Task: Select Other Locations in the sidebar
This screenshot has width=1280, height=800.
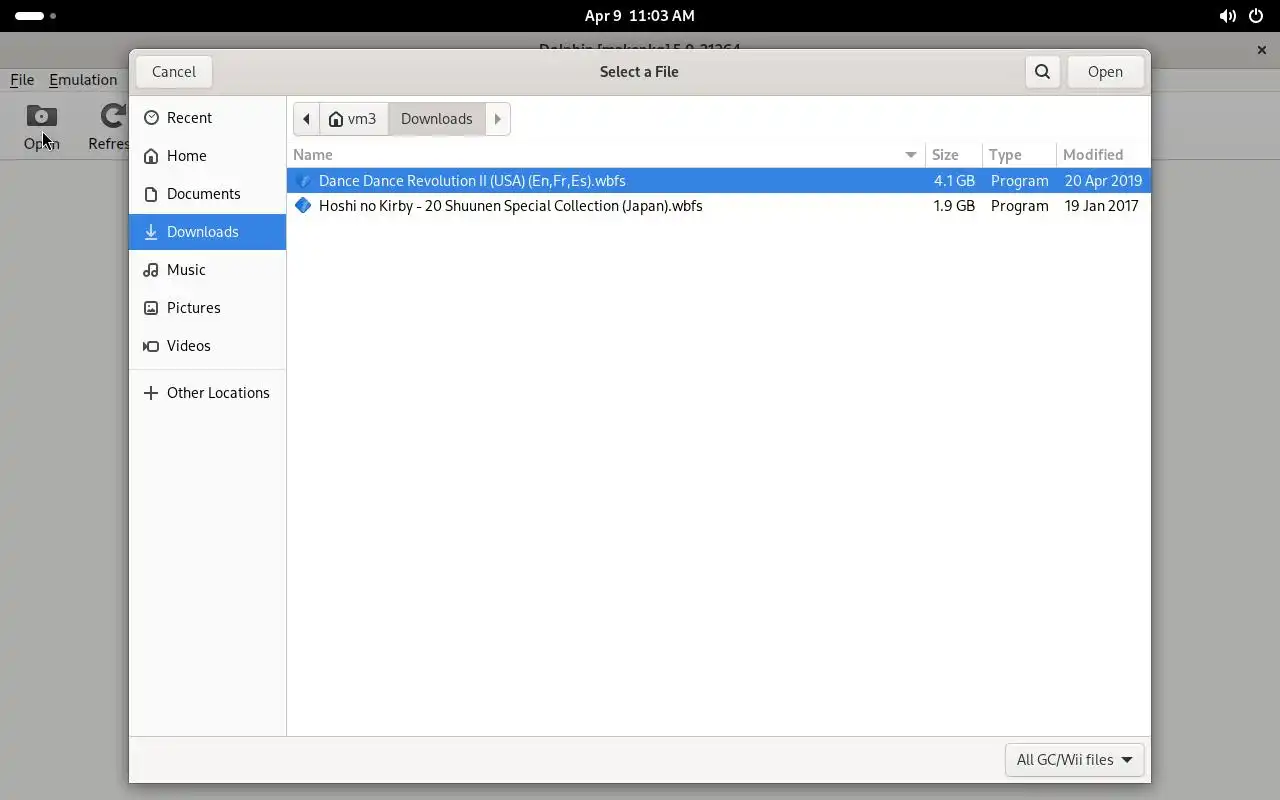Action: pyautogui.click(x=207, y=393)
